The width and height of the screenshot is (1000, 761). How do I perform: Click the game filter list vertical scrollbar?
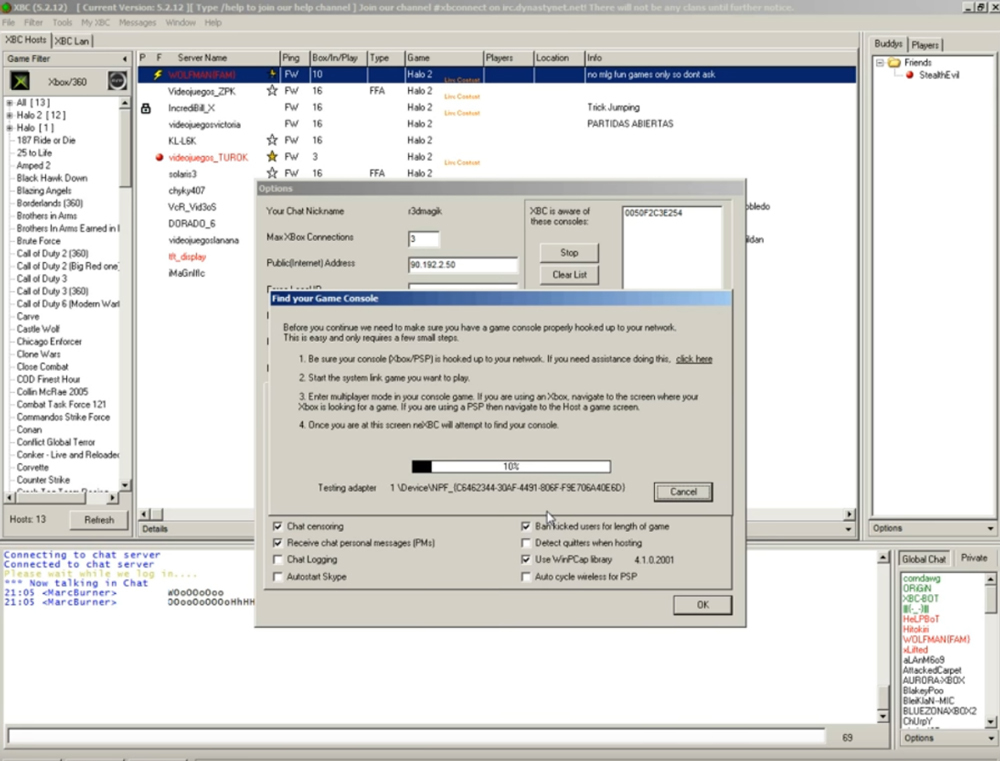(125, 293)
